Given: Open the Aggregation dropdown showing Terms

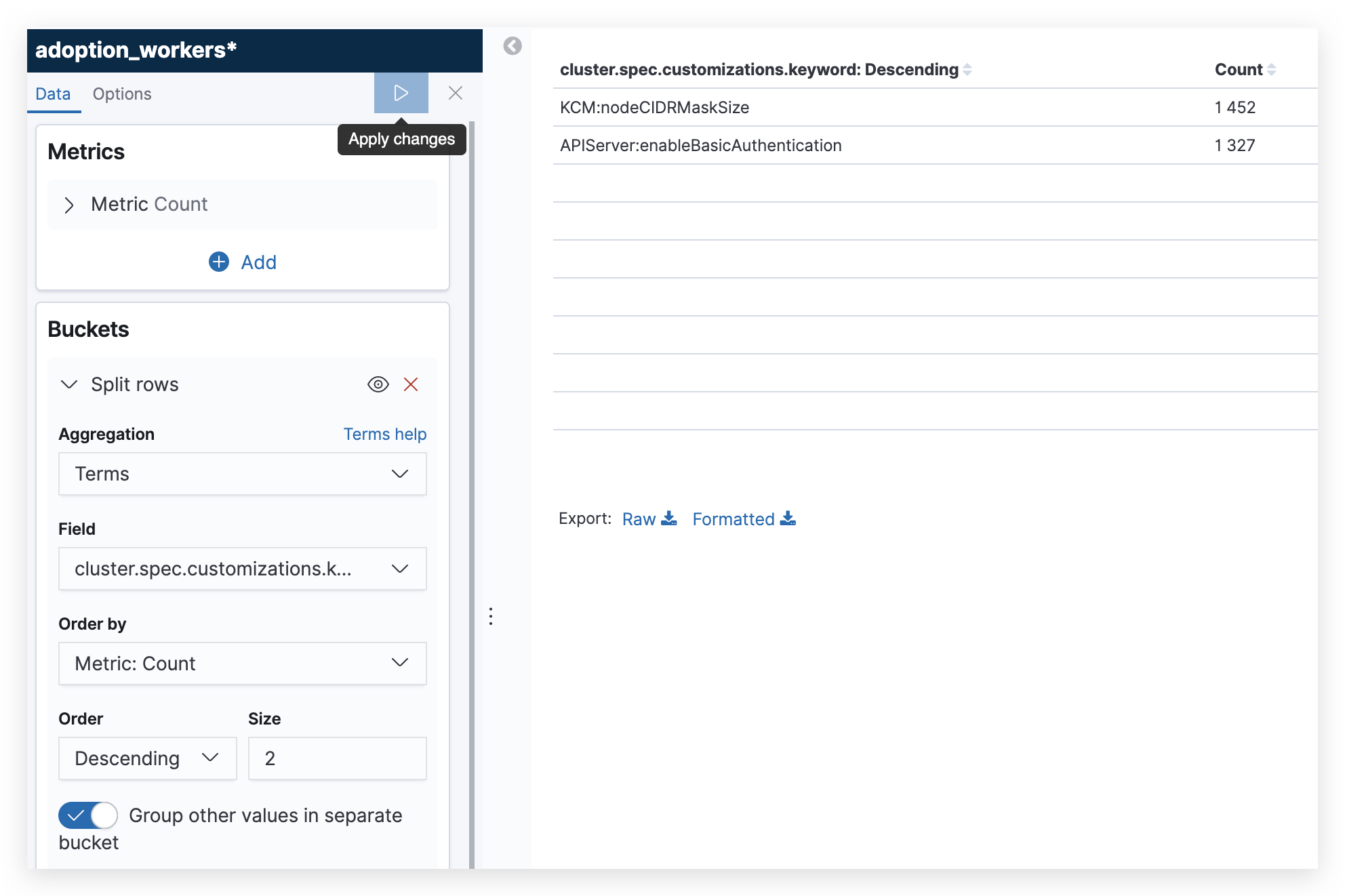Looking at the screenshot, I should click(x=242, y=474).
